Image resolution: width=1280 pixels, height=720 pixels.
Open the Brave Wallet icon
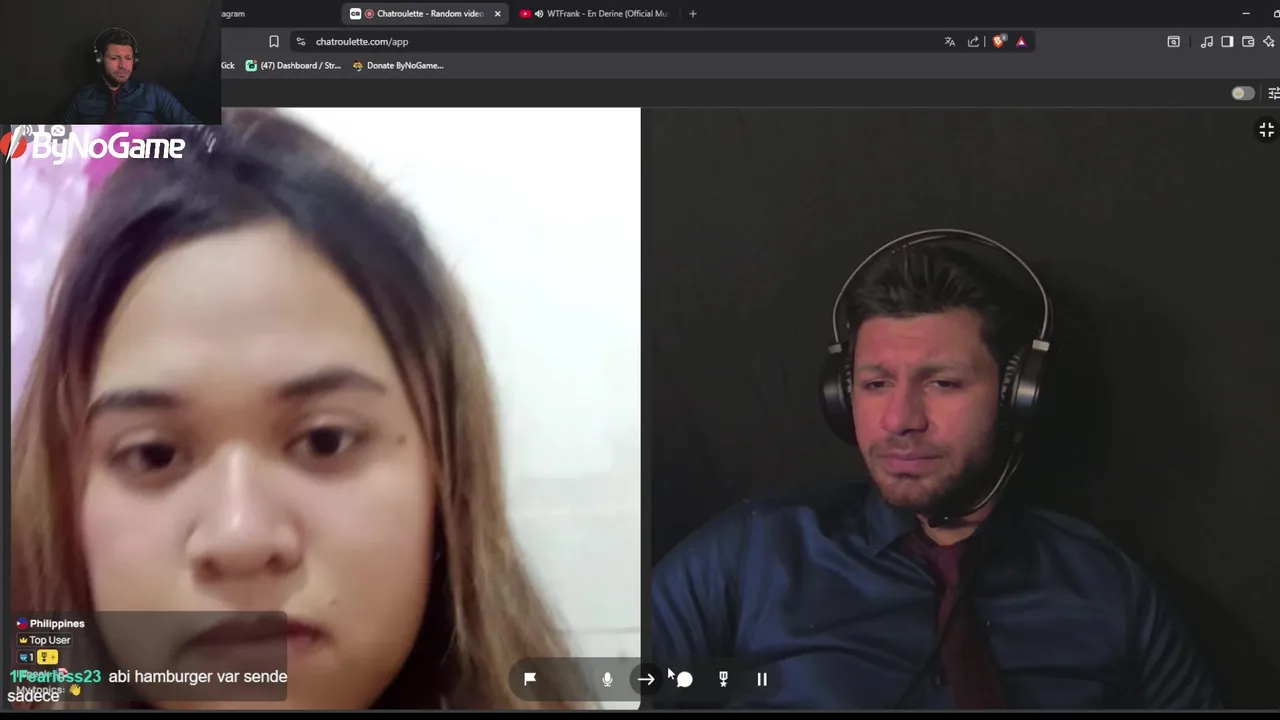click(x=1248, y=42)
